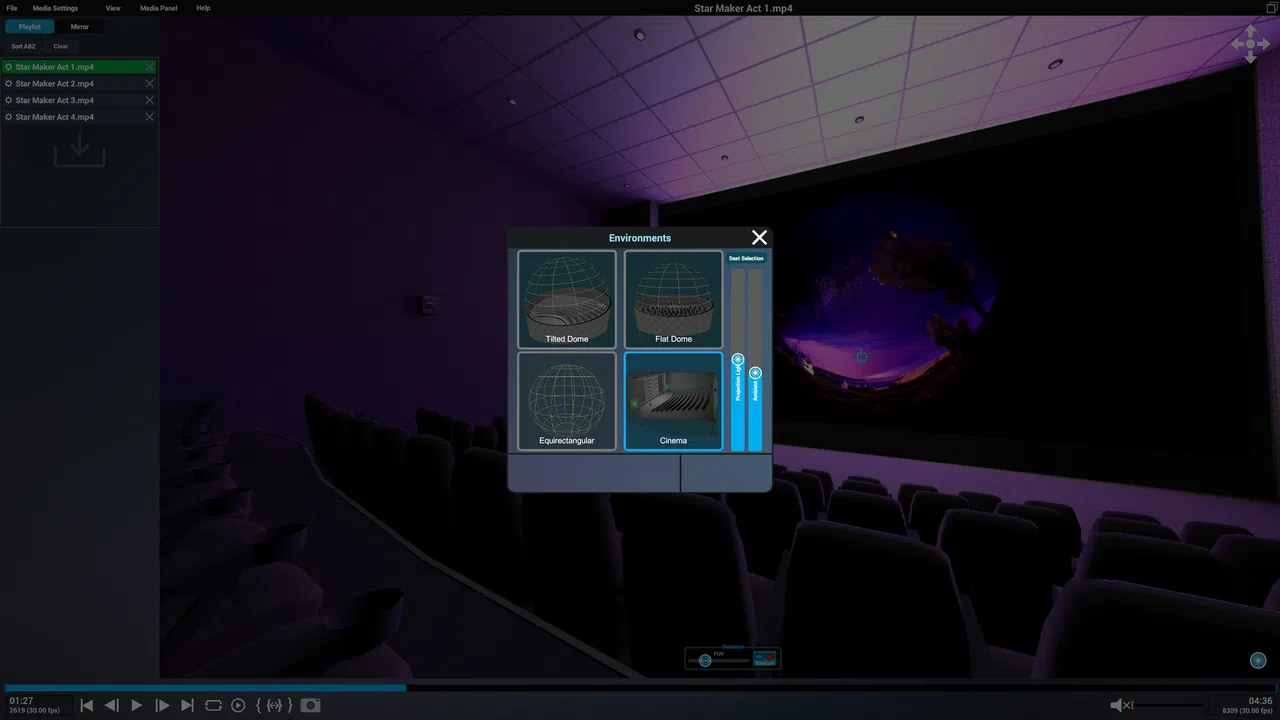Choose the Flat Dome environment
This screenshot has width=1280, height=720.
(x=674, y=299)
